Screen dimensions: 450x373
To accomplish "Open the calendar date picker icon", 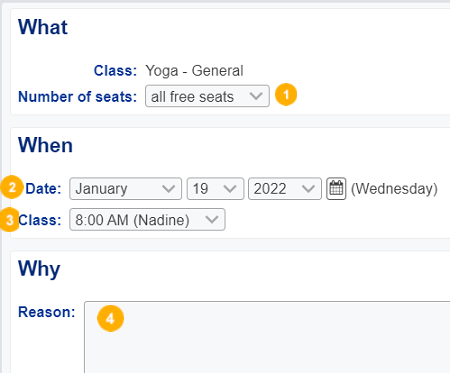I will tap(336, 189).
